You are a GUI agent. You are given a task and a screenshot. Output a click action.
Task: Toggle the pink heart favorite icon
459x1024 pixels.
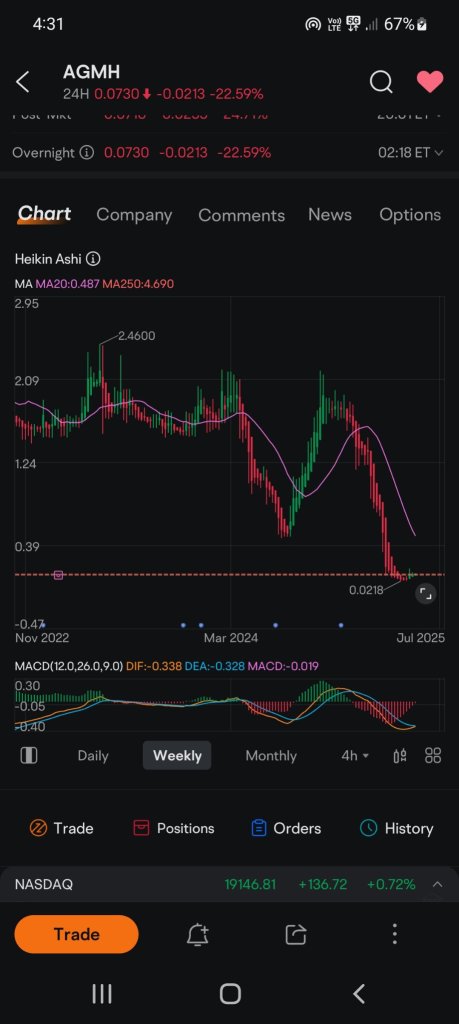click(430, 82)
